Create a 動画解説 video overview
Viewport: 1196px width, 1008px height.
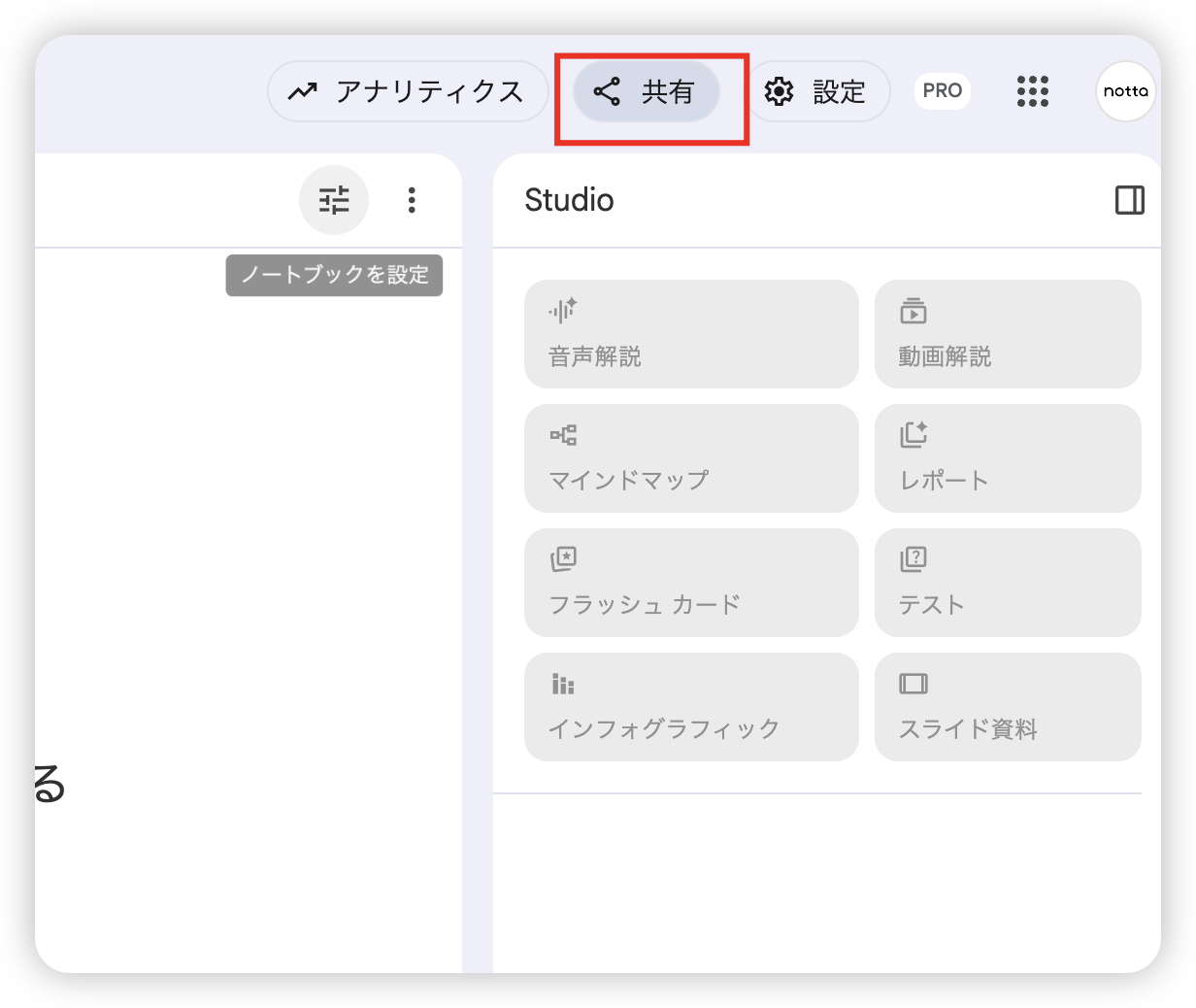point(1008,334)
